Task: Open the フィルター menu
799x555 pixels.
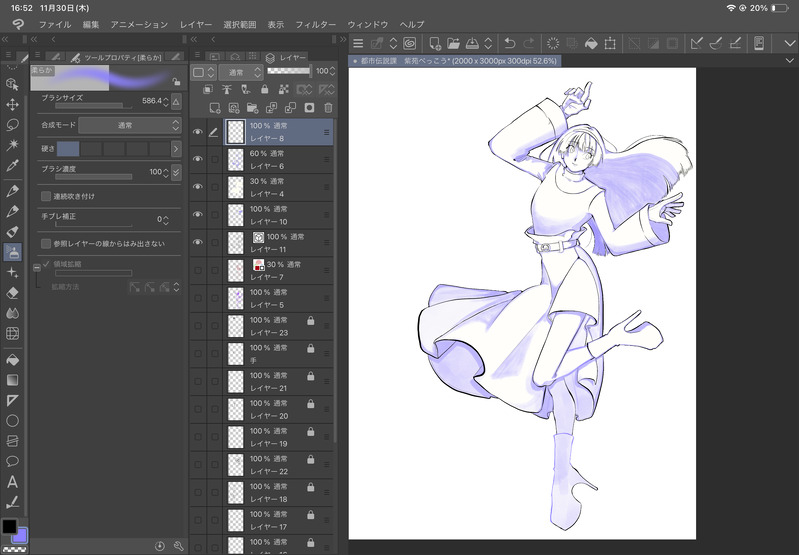Action: (x=315, y=23)
